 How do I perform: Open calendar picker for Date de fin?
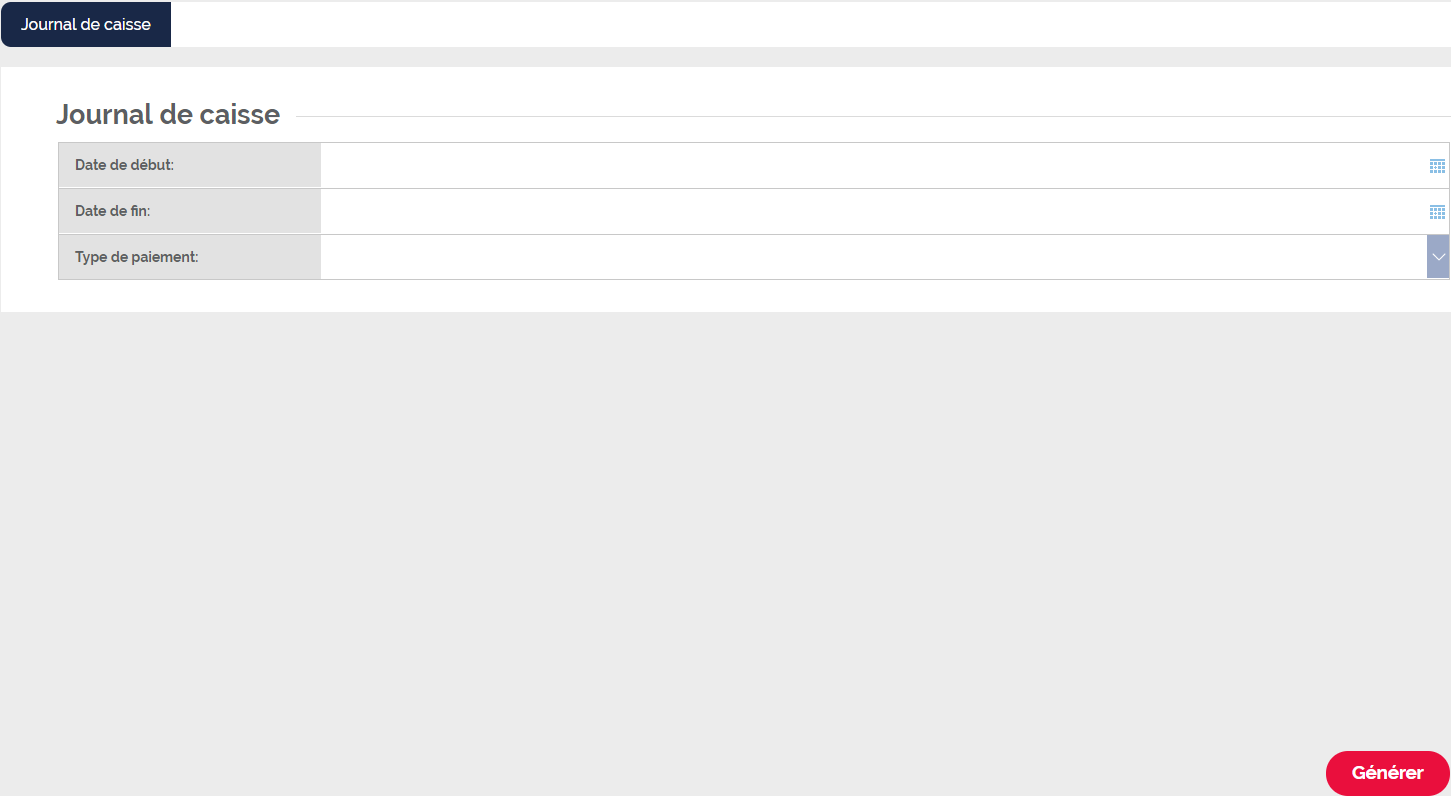click(1437, 212)
